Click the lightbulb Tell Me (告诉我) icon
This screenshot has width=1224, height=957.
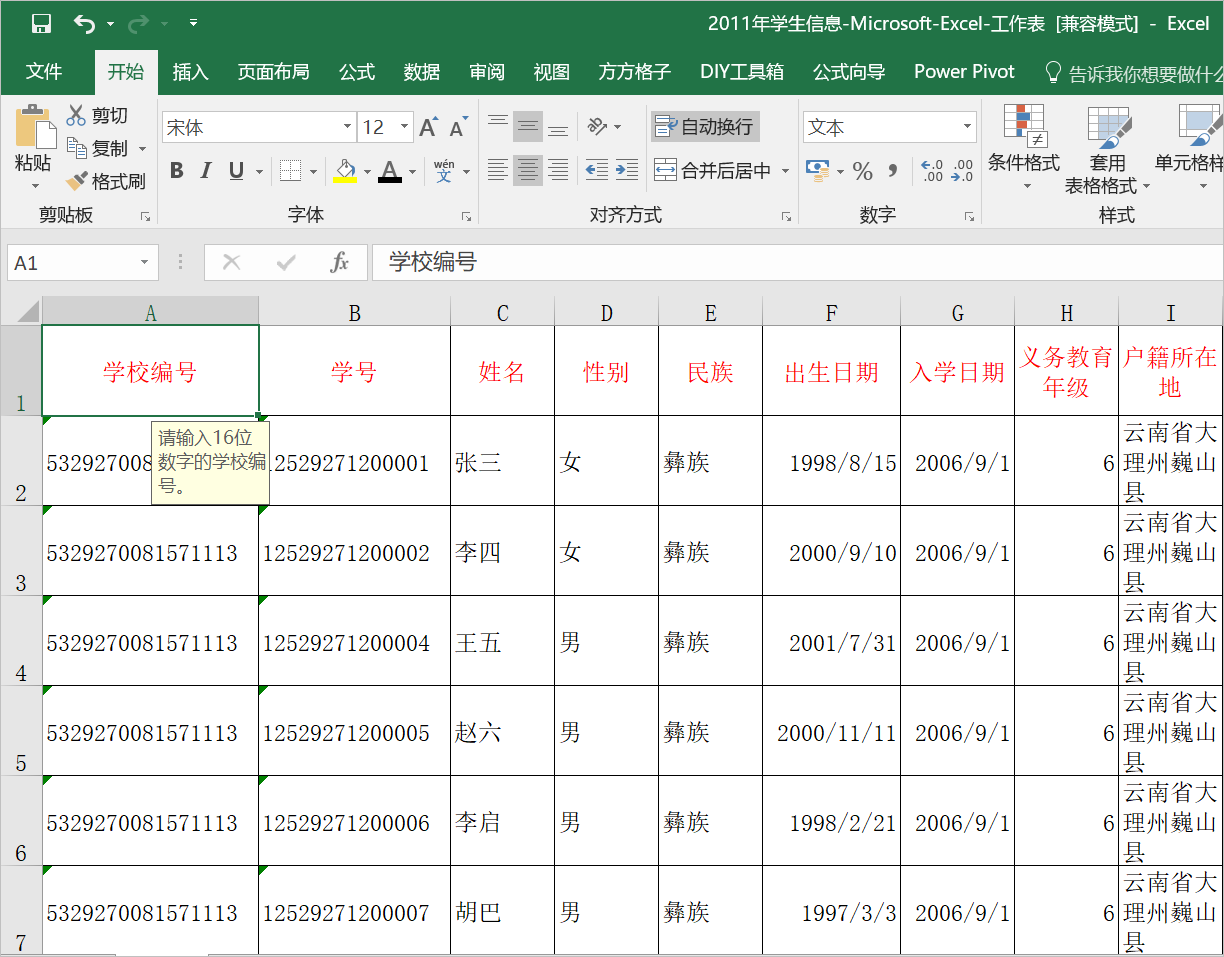tap(1053, 72)
